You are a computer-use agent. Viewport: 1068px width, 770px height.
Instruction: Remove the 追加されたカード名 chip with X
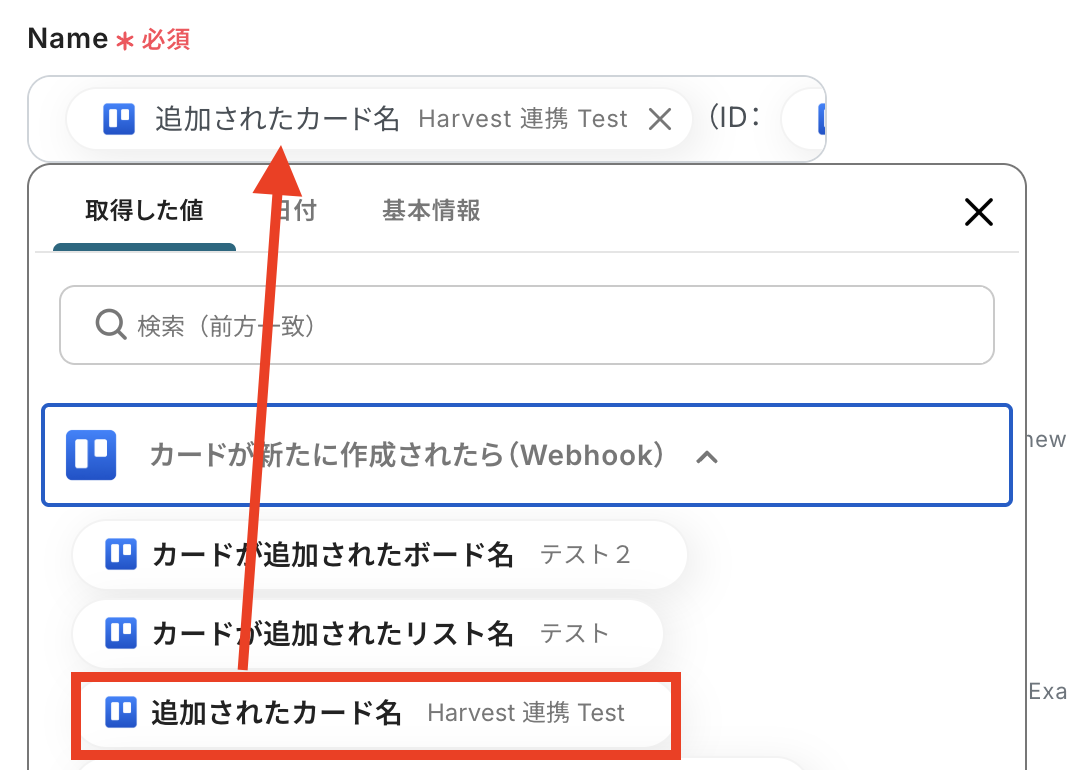(x=659, y=119)
